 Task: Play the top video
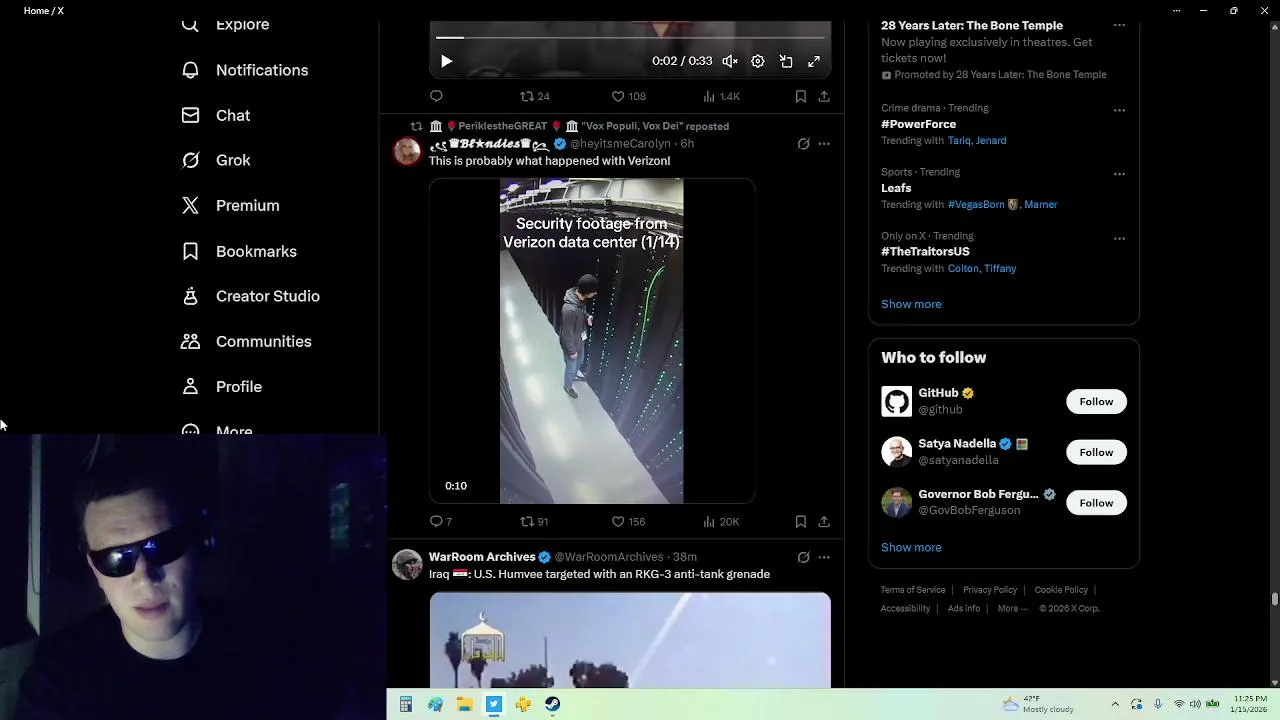(446, 61)
